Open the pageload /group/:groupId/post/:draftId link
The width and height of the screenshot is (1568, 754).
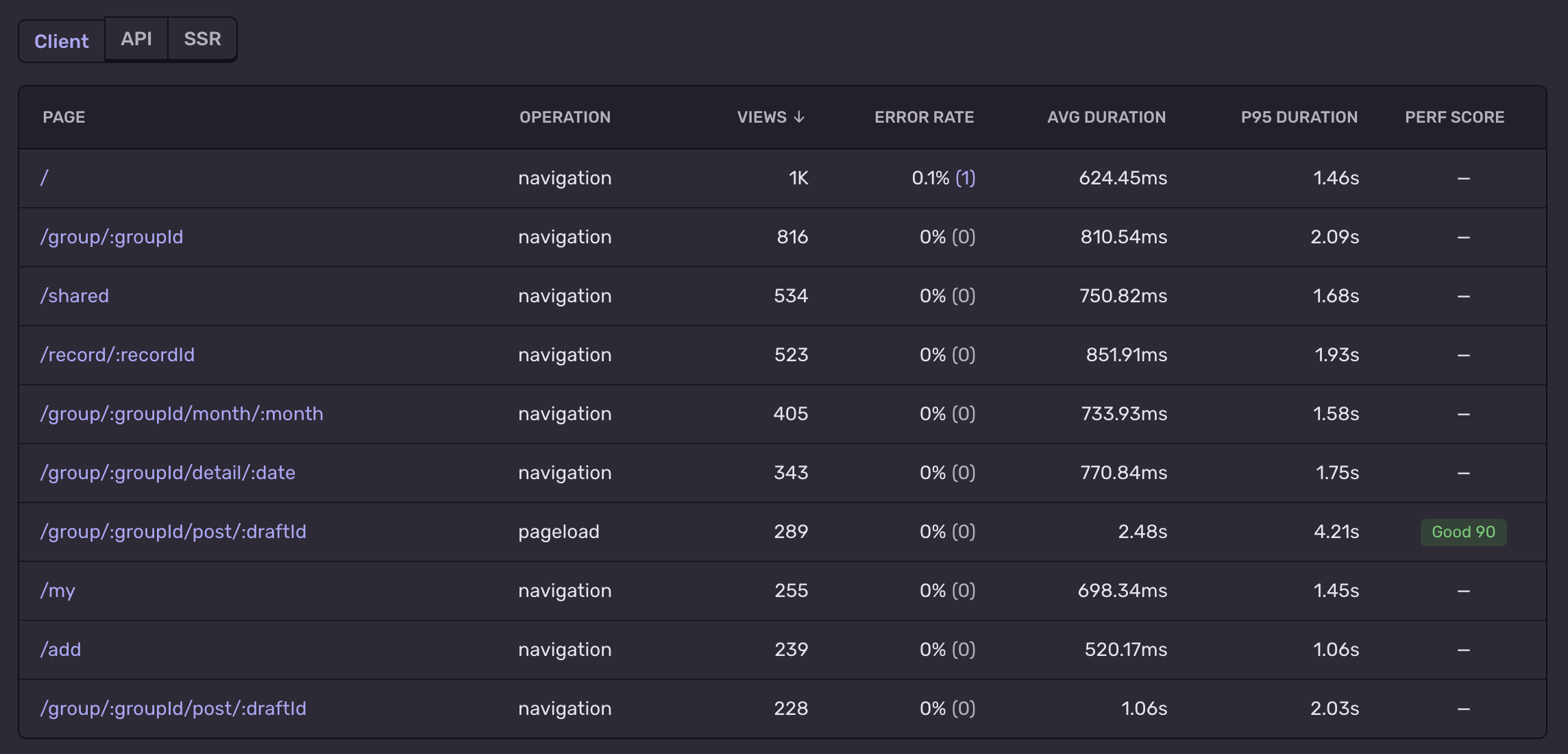[x=173, y=532]
